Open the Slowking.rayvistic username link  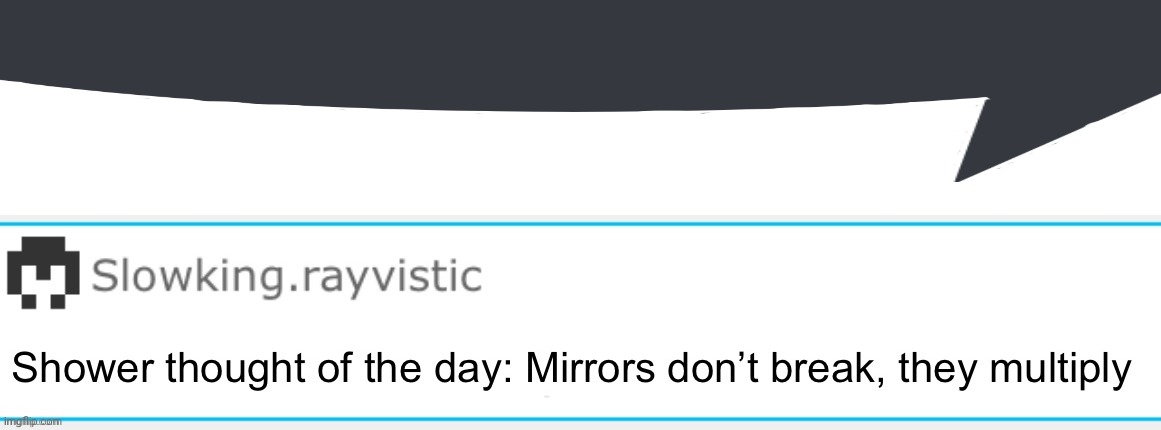click(287, 277)
